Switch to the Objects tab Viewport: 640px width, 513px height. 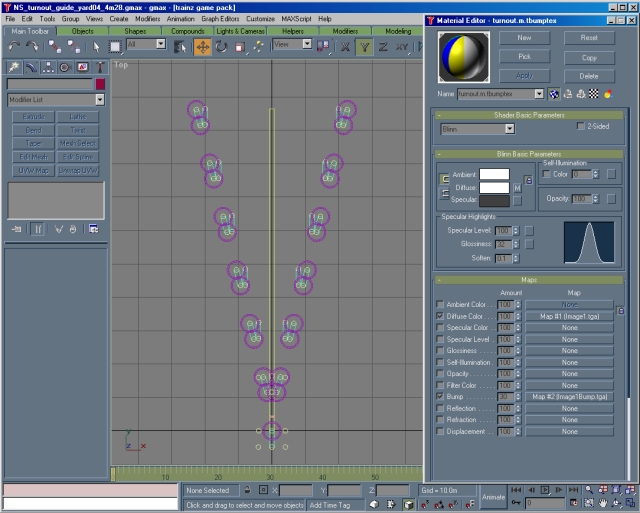[82, 31]
